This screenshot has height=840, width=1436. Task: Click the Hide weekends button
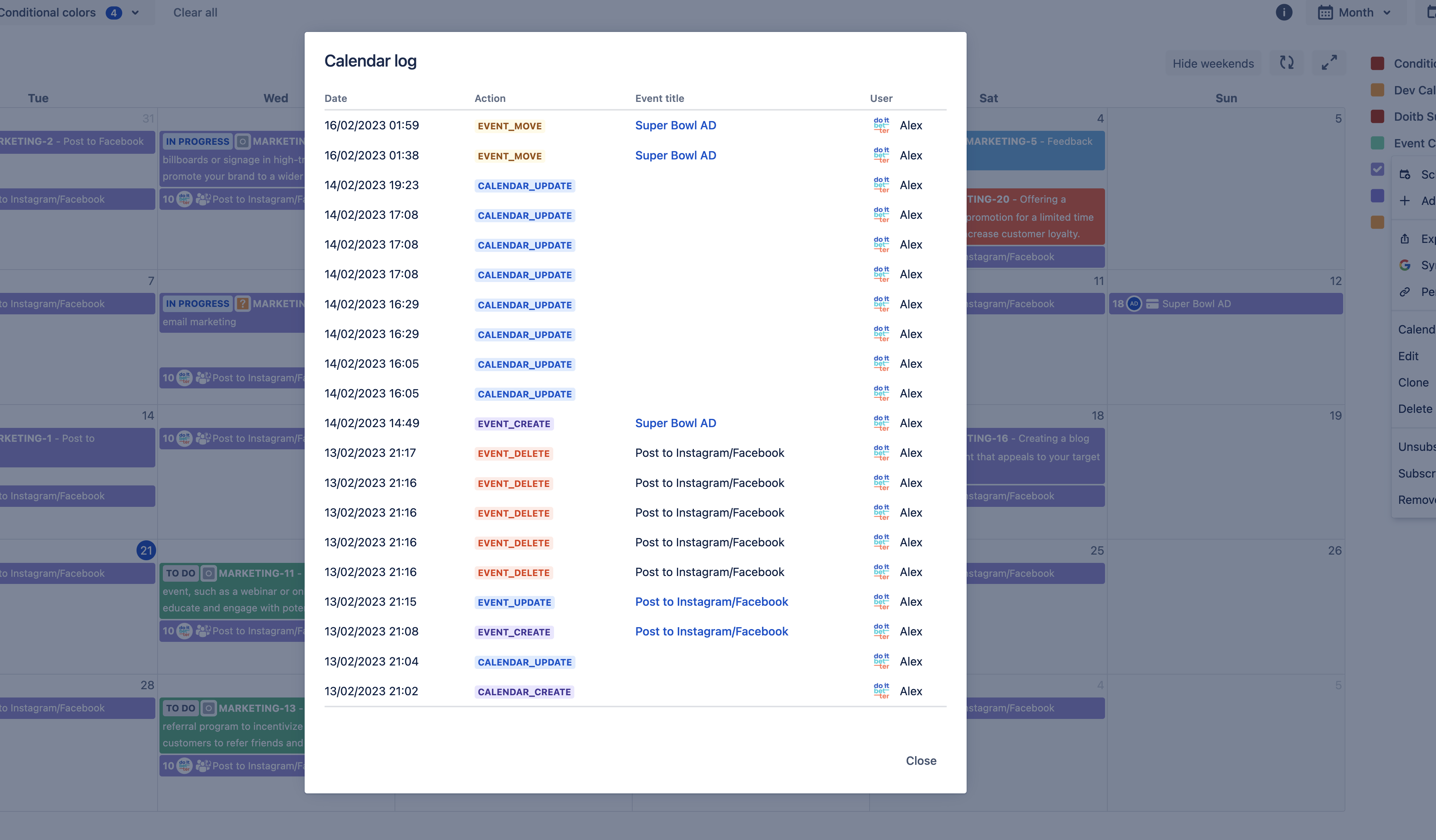1213,64
